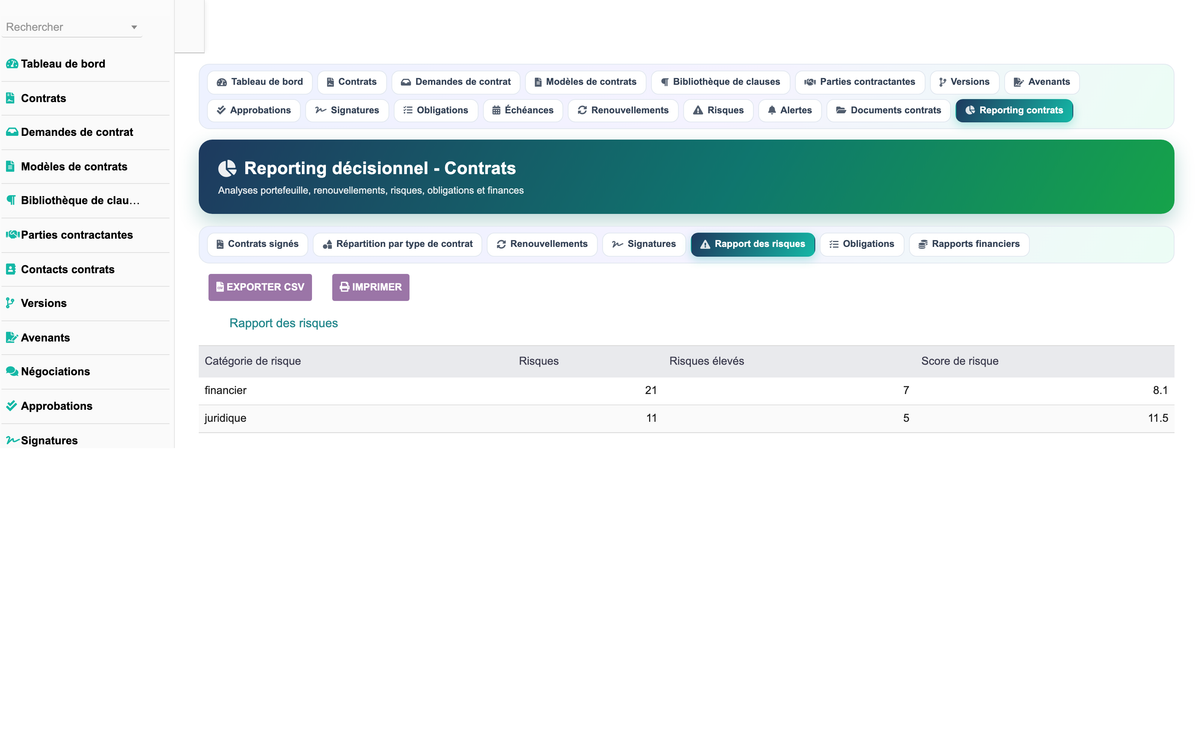Click the shapes icon on Répartition par type tab
Image resolution: width=1200 pixels, height=743 pixels.
pyautogui.click(x=328, y=244)
